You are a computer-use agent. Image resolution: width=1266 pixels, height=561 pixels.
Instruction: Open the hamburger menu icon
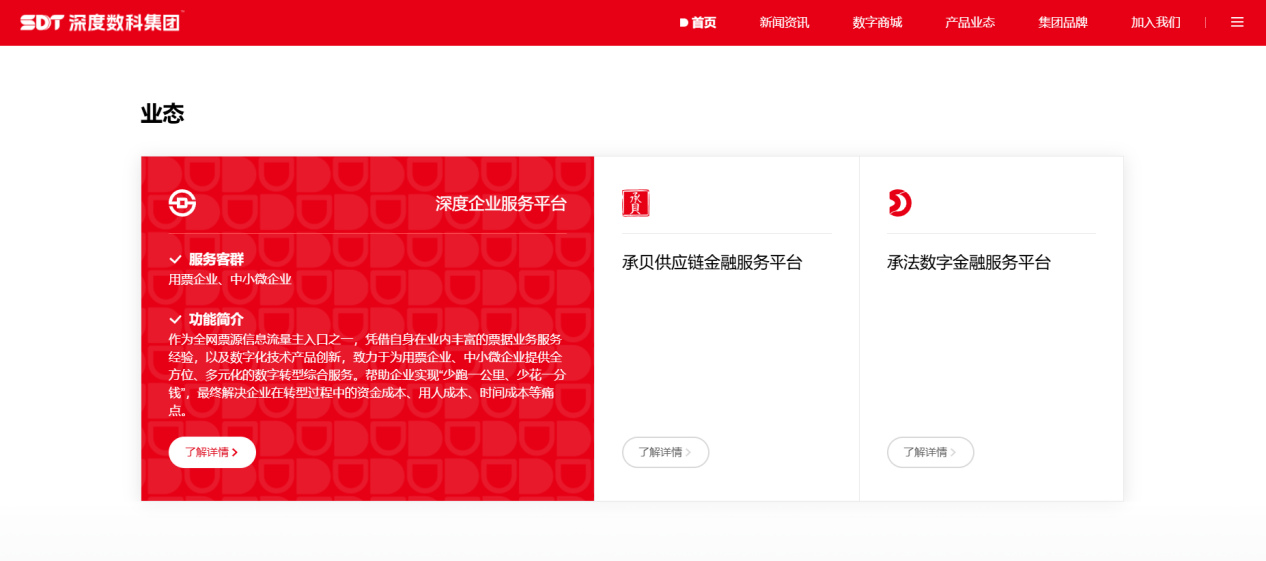click(1237, 22)
